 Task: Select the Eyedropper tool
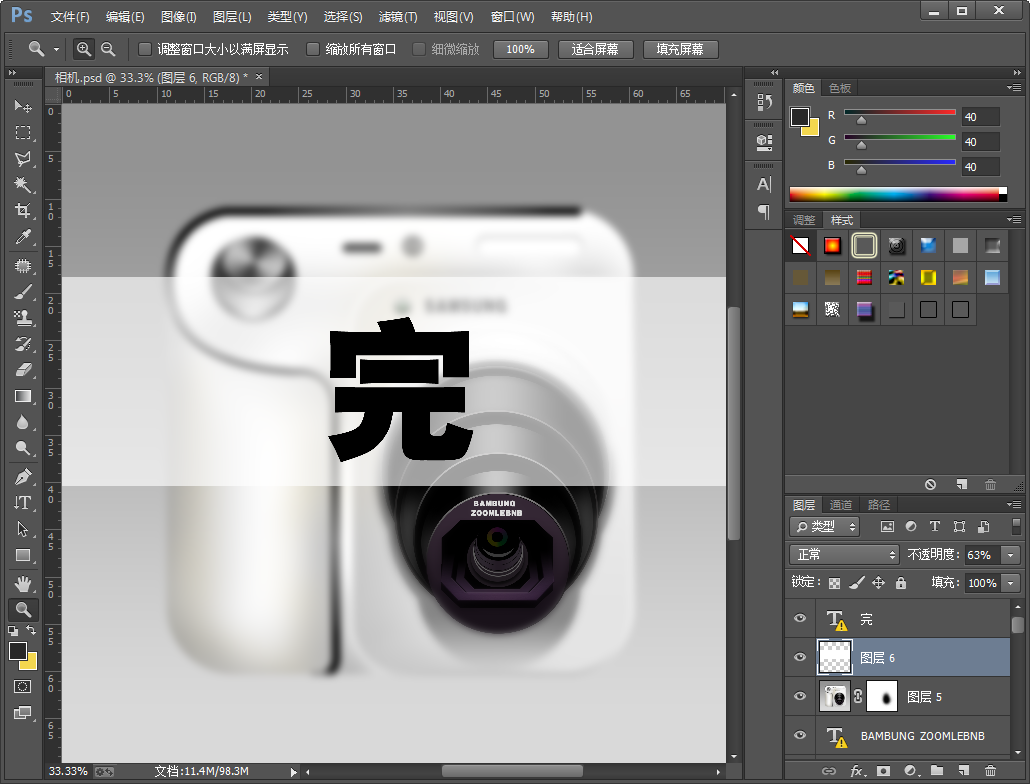click(23, 237)
